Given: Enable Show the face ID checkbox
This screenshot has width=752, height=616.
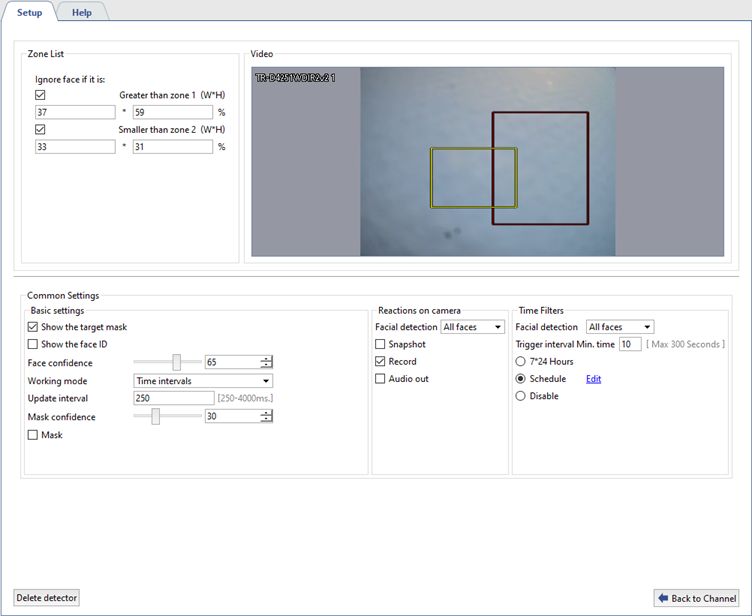Looking at the screenshot, I should click(34, 345).
